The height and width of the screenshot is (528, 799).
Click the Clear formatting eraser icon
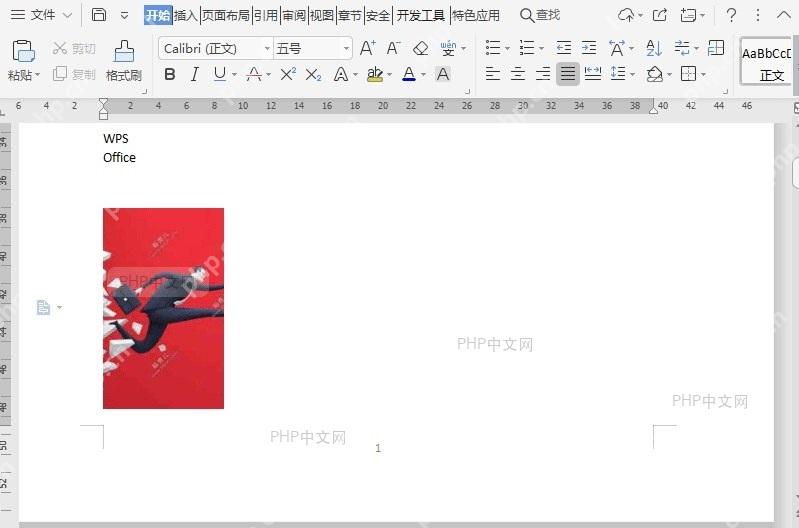click(420, 48)
